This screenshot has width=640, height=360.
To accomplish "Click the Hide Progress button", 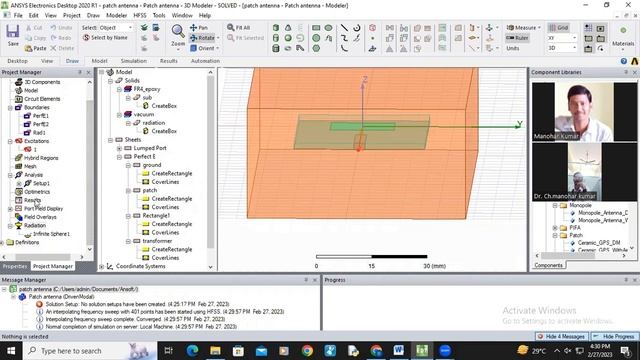I will point(614,337).
